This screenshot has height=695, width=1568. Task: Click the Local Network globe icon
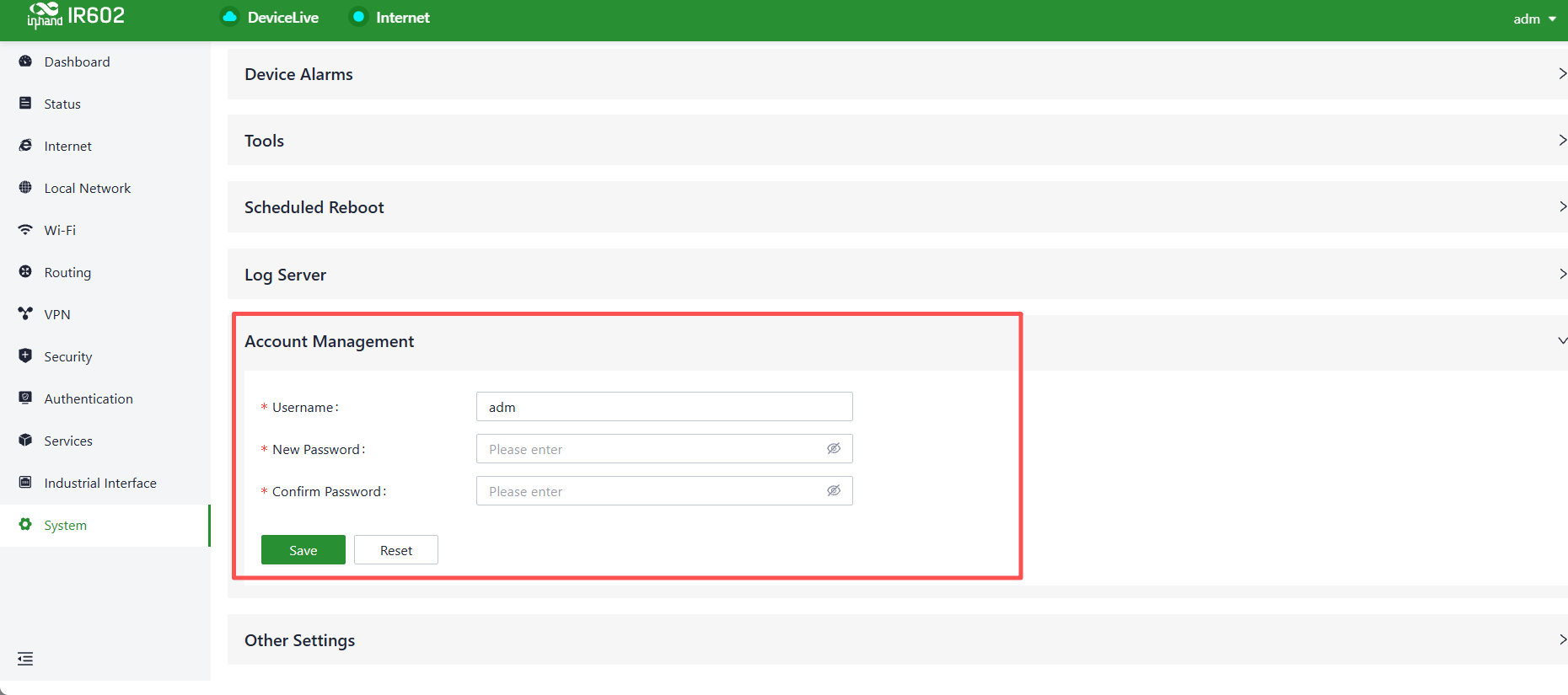tap(25, 188)
